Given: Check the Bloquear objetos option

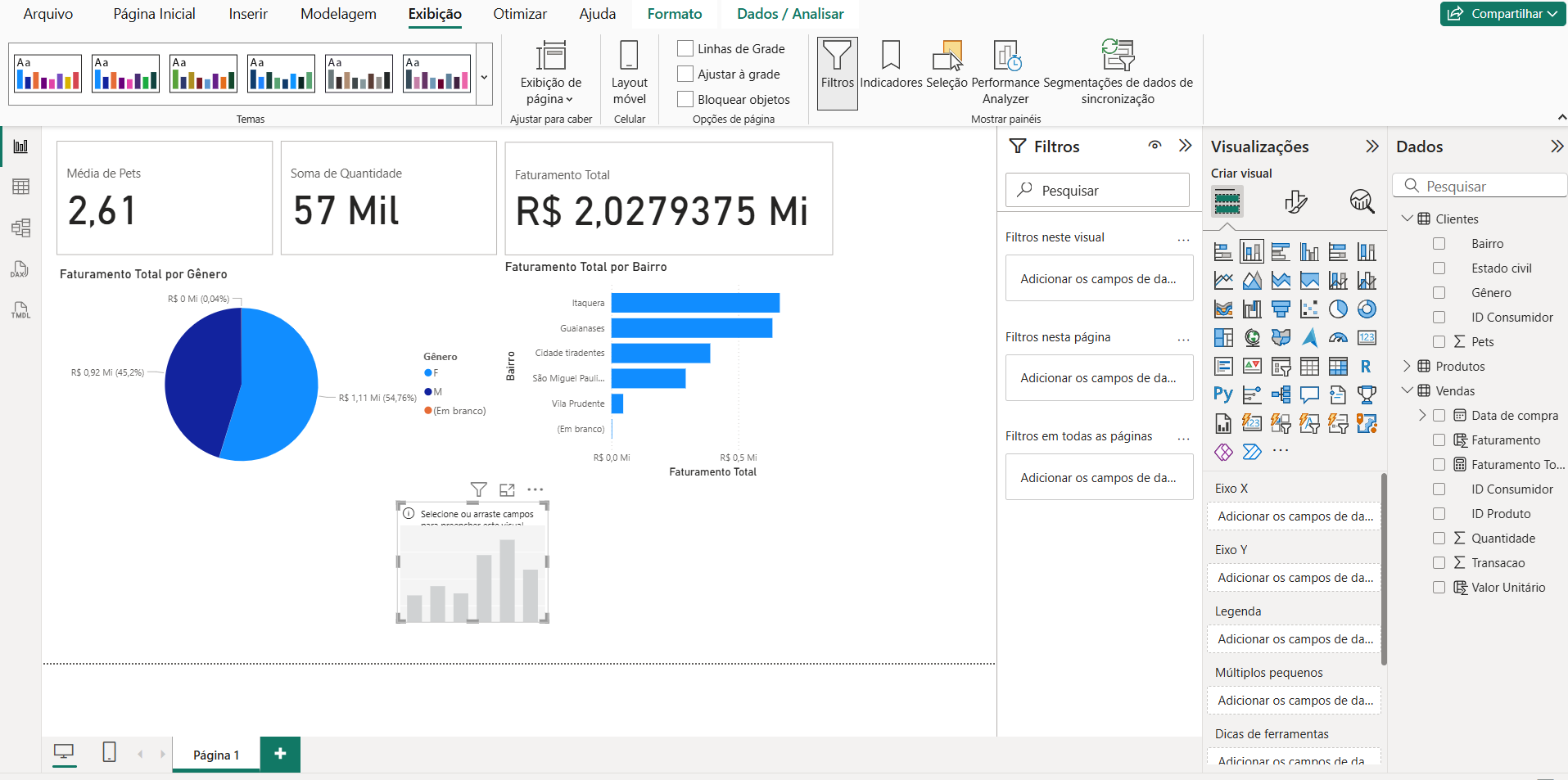Looking at the screenshot, I should [x=685, y=99].
